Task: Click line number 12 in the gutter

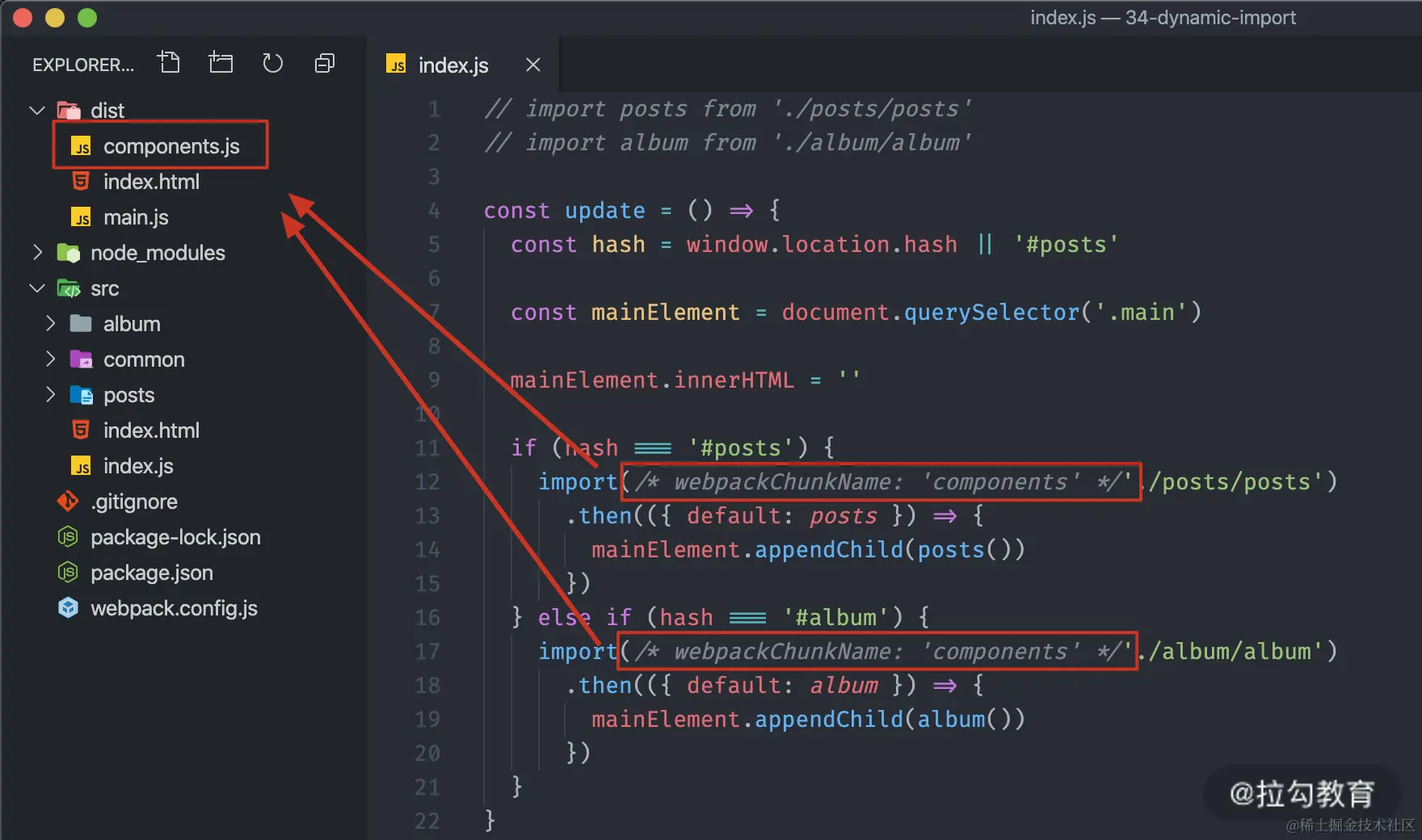Action: (x=427, y=482)
